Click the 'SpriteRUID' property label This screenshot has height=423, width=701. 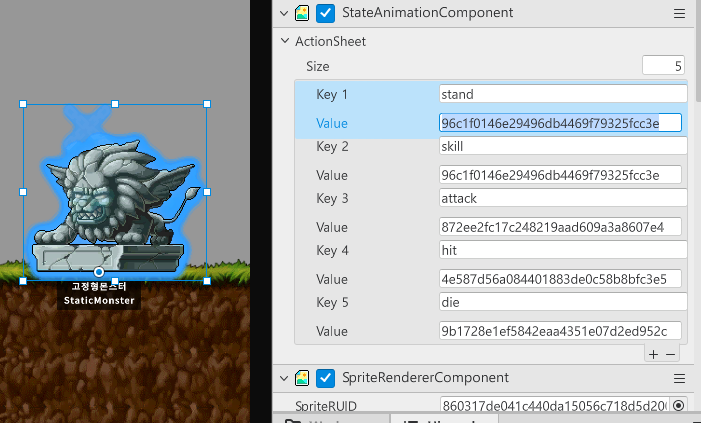(326, 406)
